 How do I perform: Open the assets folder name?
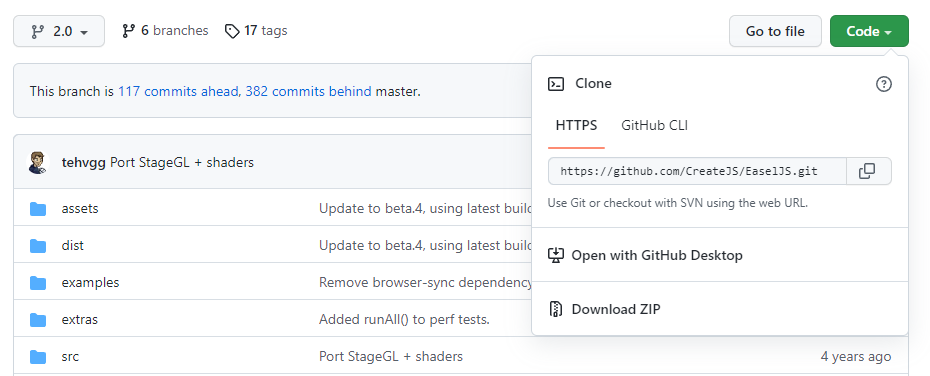(x=80, y=209)
